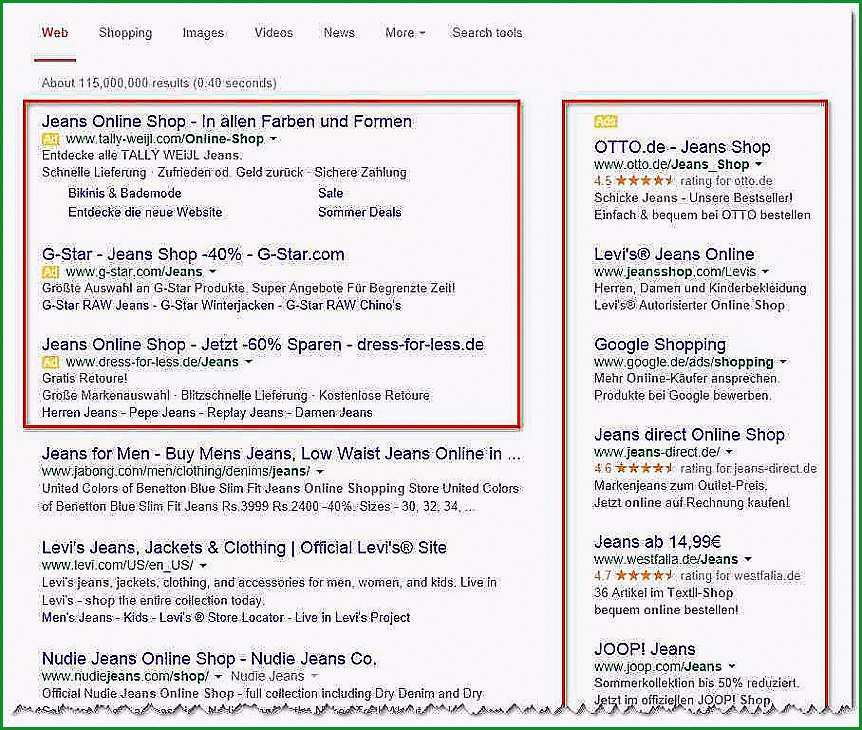Expand dropdown arrow next to nudiejeans.com/shop URL

click(218, 677)
